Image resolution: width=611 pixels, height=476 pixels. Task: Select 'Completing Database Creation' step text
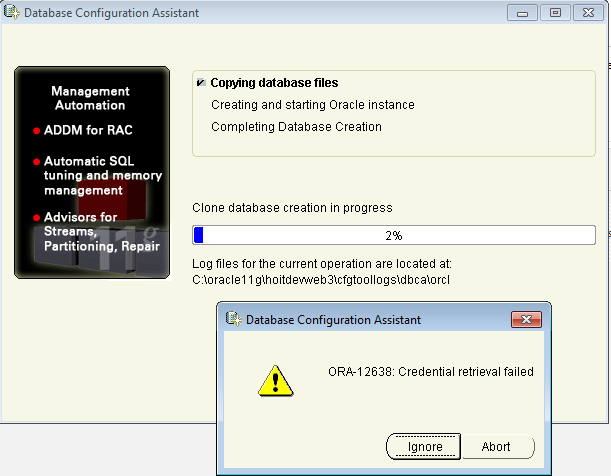pyautogui.click(x=296, y=127)
